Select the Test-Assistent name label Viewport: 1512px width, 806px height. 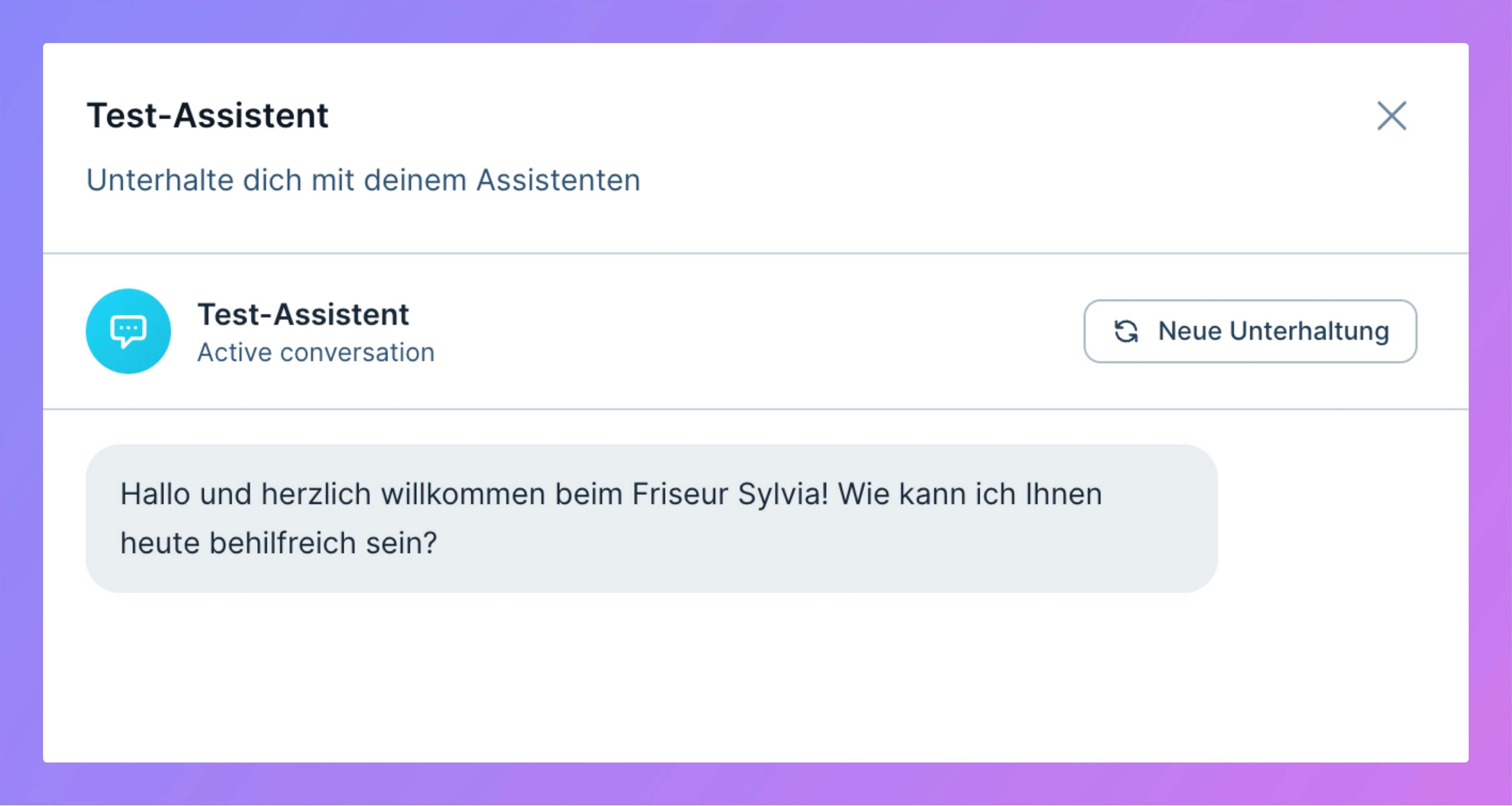tap(303, 314)
